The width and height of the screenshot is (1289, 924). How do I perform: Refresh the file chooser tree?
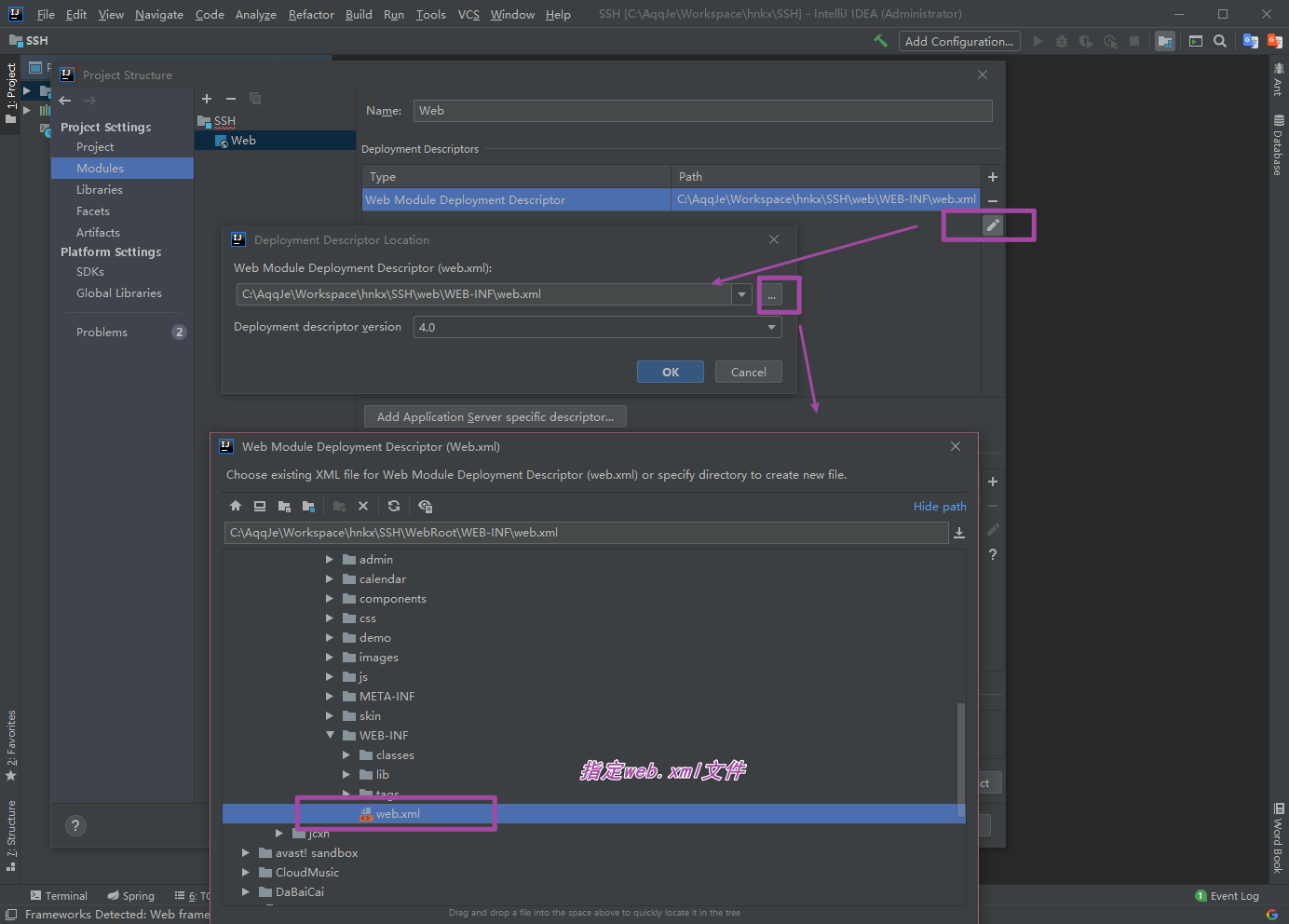pyautogui.click(x=394, y=506)
